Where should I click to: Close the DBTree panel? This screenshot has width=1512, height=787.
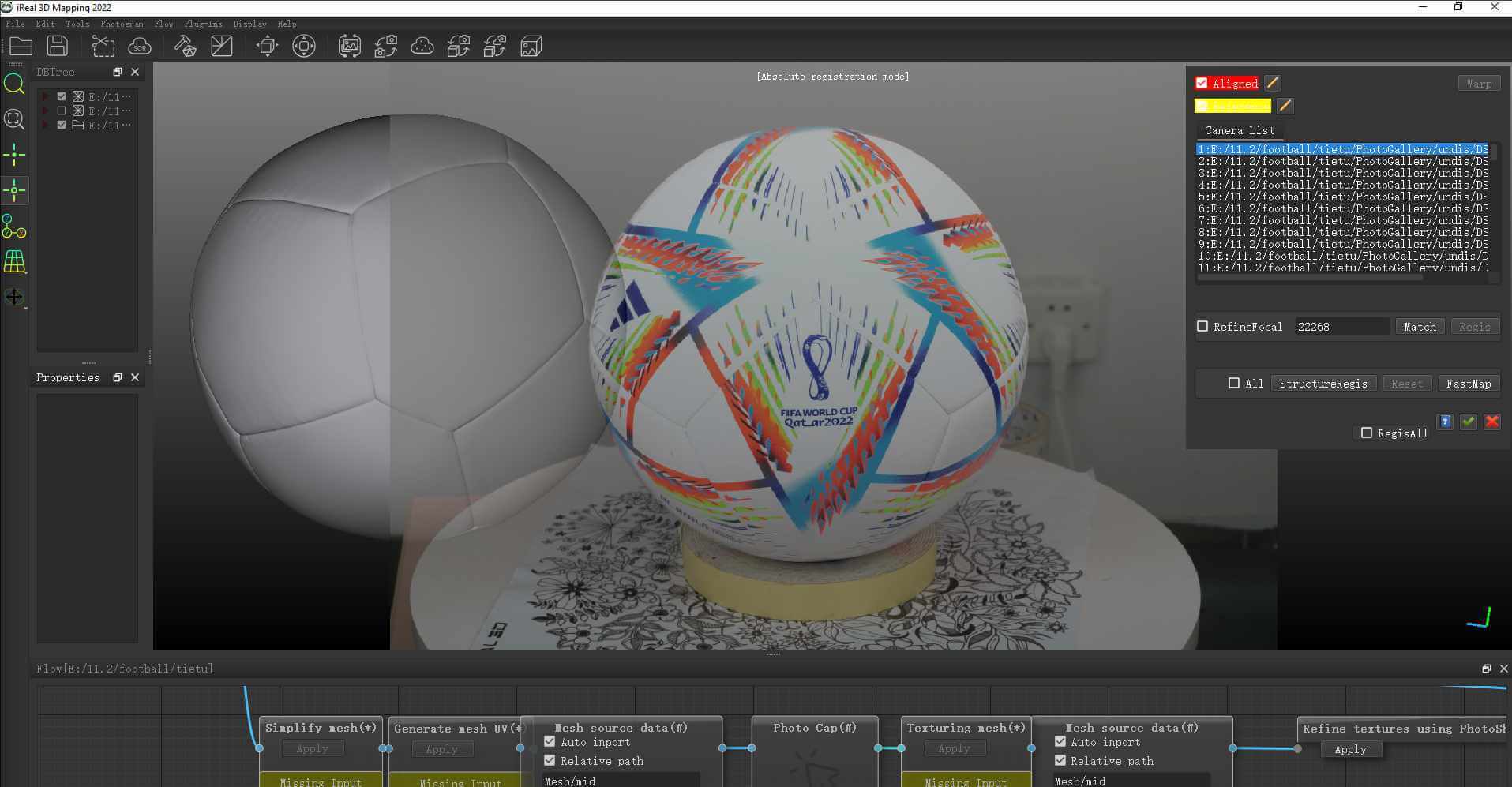click(135, 72)
